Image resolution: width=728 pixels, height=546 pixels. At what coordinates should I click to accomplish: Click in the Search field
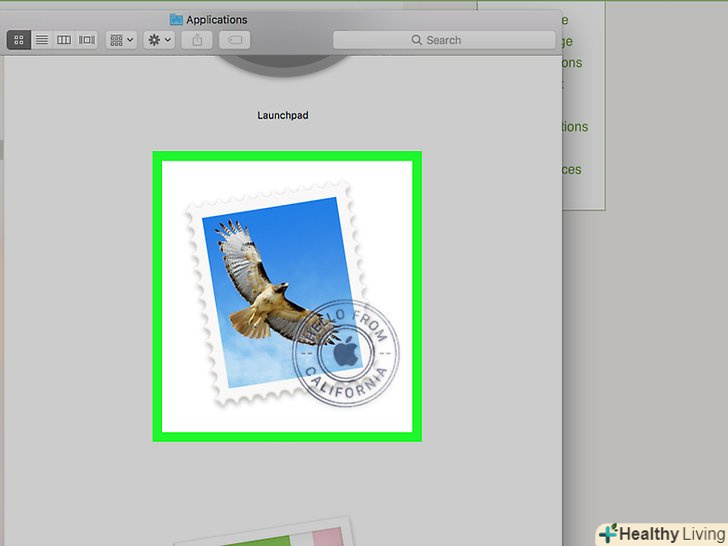444,40
